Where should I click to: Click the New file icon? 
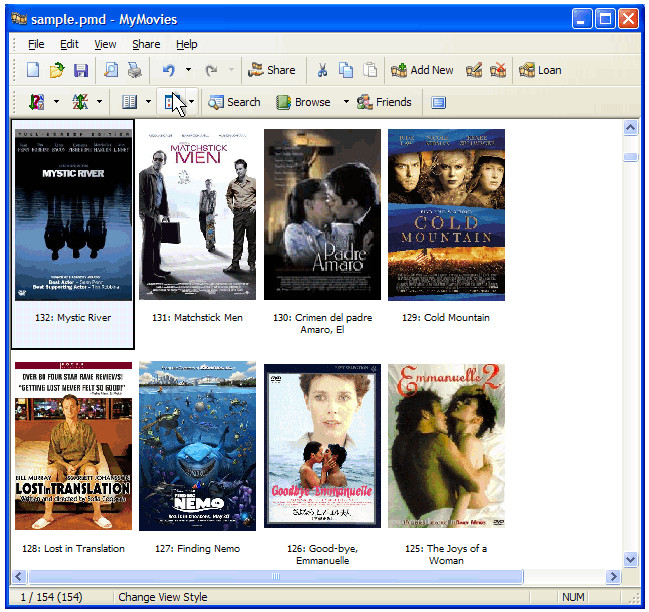(33, 70)
